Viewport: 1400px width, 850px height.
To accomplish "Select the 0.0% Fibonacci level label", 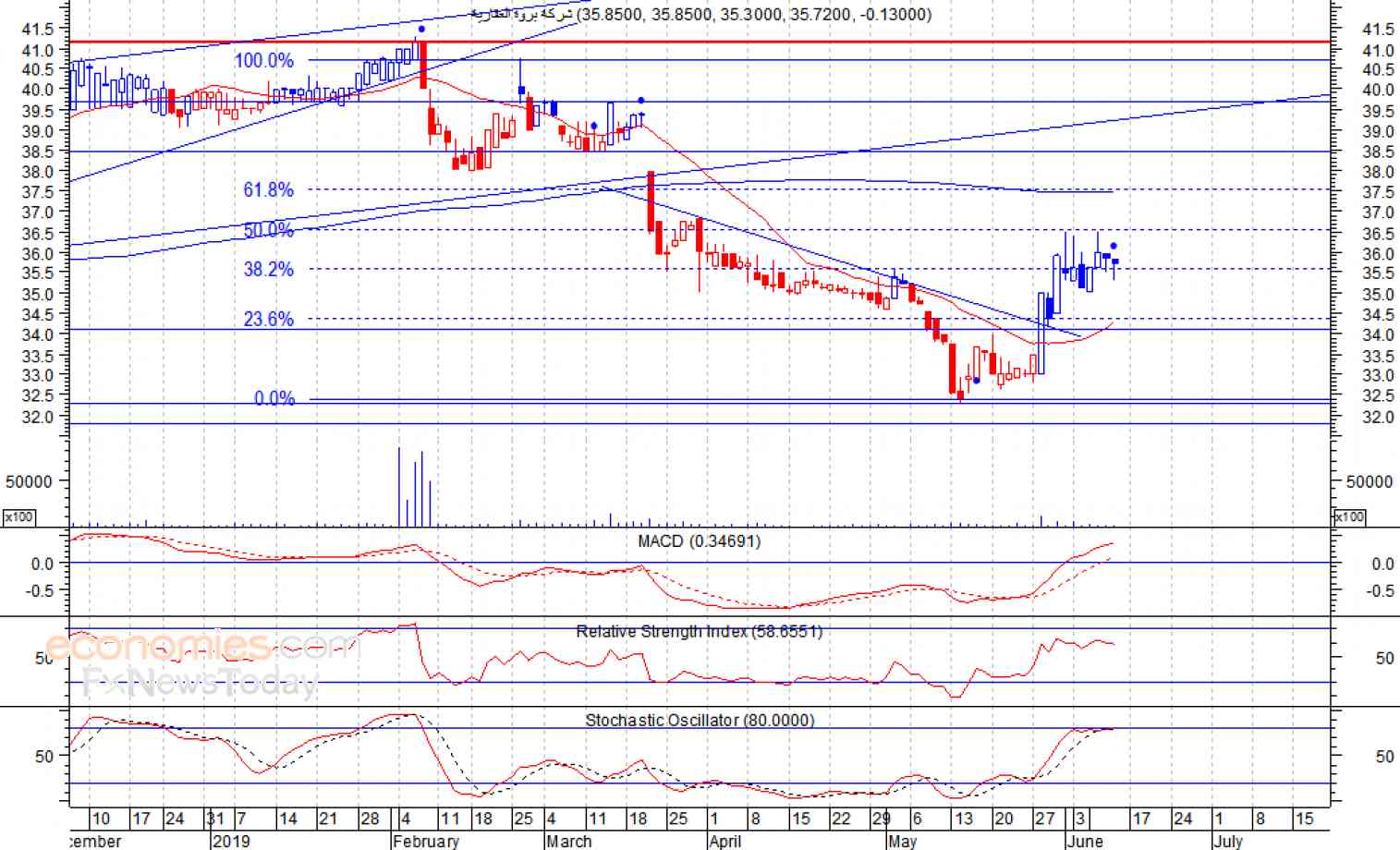I will point(274,398).
